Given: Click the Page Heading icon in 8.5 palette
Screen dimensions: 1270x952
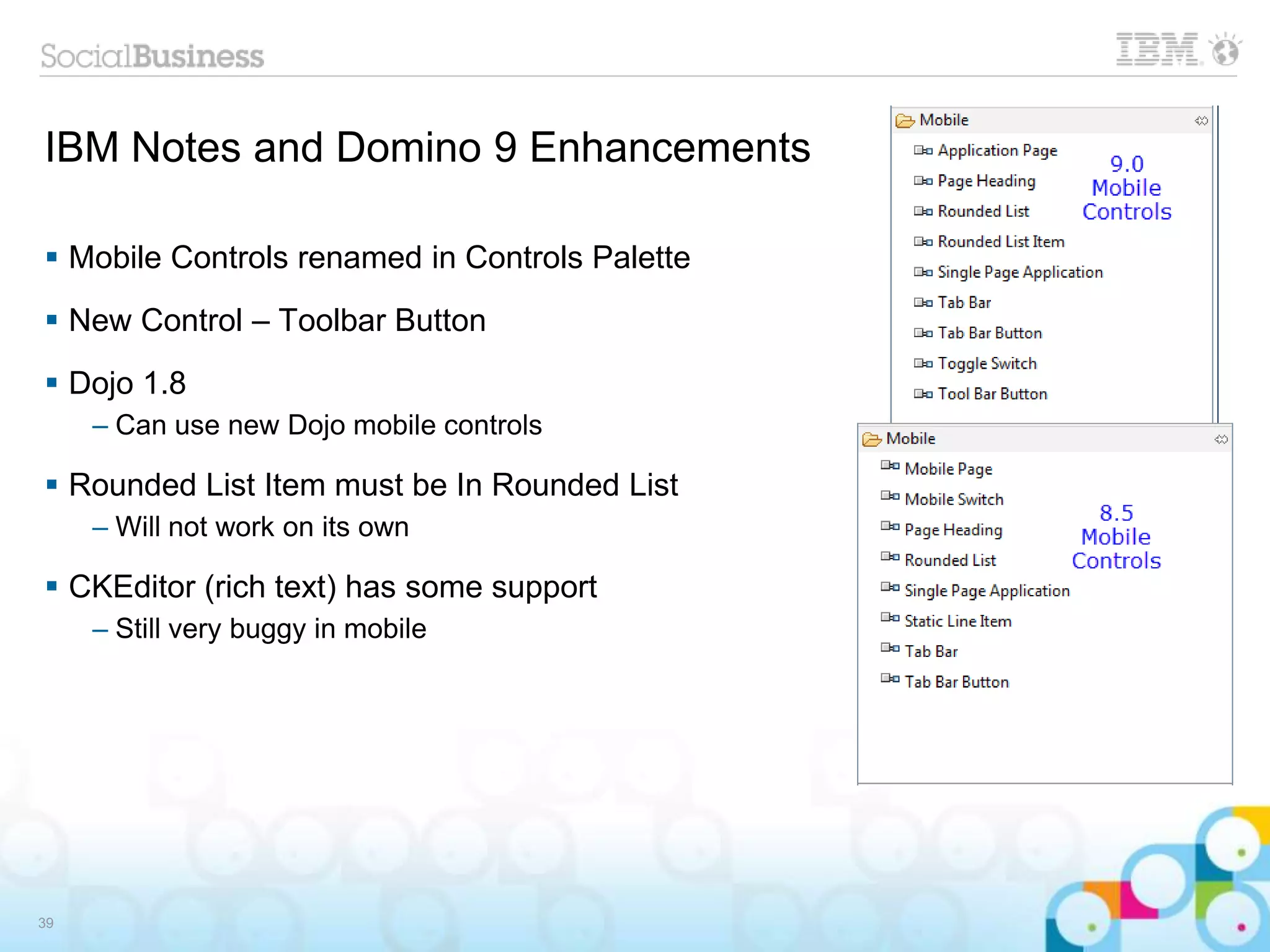Looking at the screenshot, I should coord(890,526).
